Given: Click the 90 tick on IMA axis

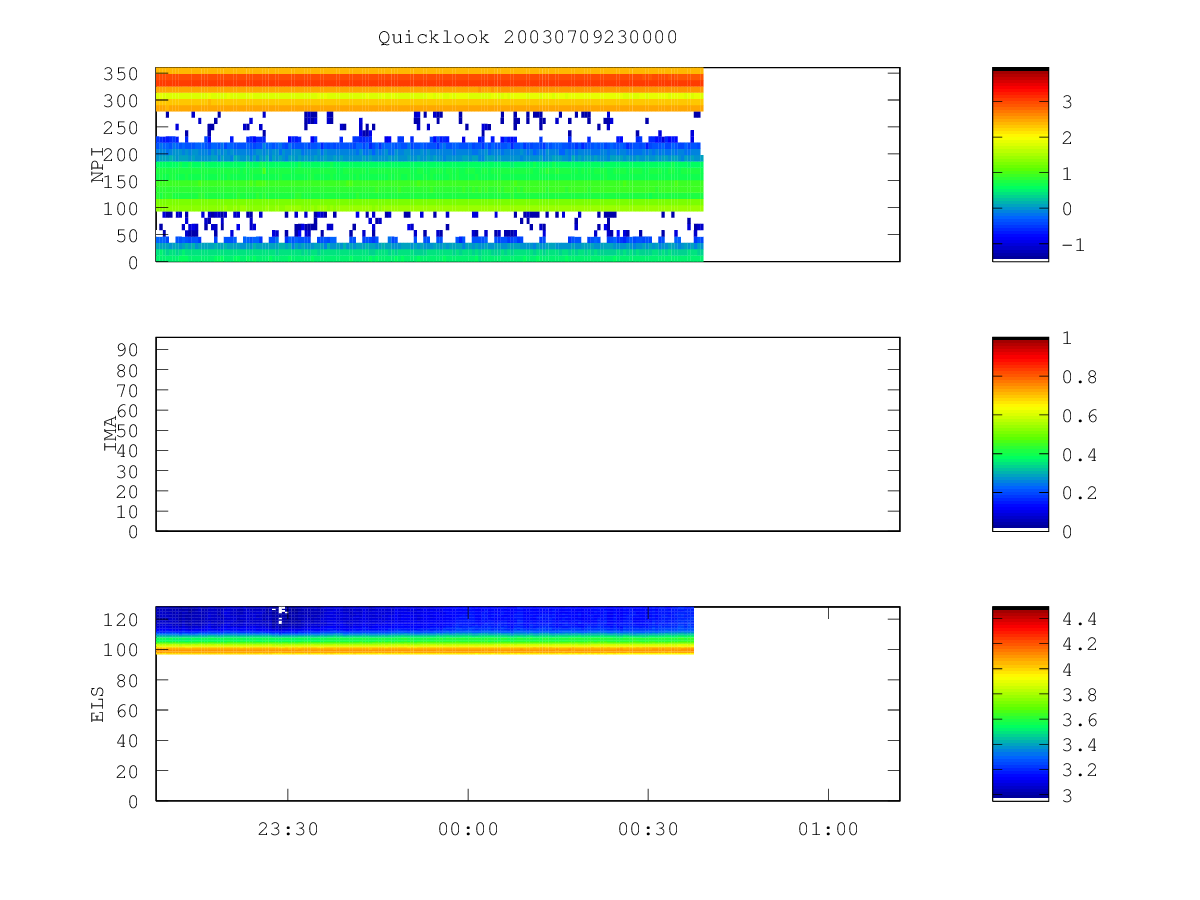Looking at the screenshot, I should (129, 350).
